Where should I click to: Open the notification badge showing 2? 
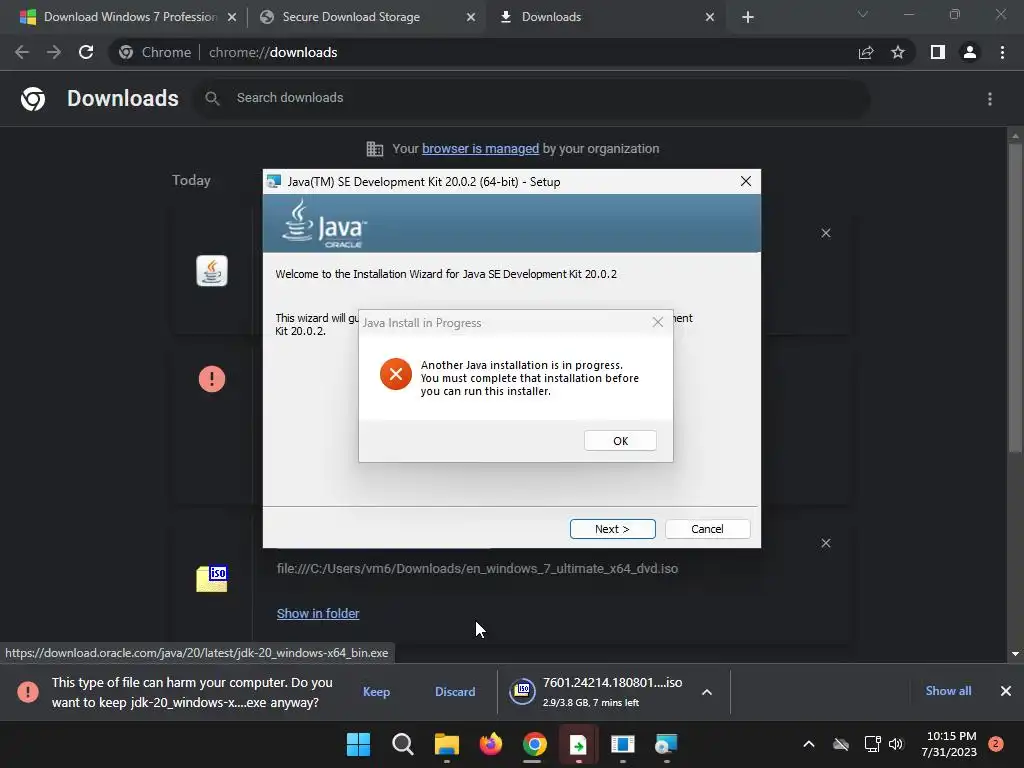(996, 744)
